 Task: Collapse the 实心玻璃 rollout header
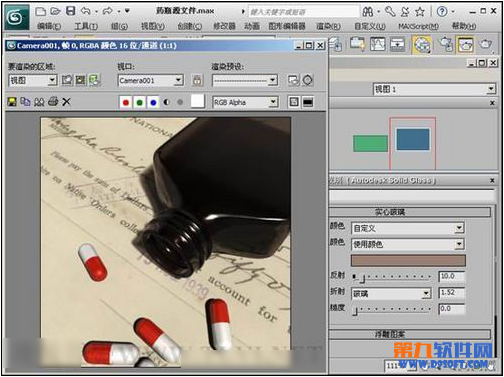coord(410,212)
